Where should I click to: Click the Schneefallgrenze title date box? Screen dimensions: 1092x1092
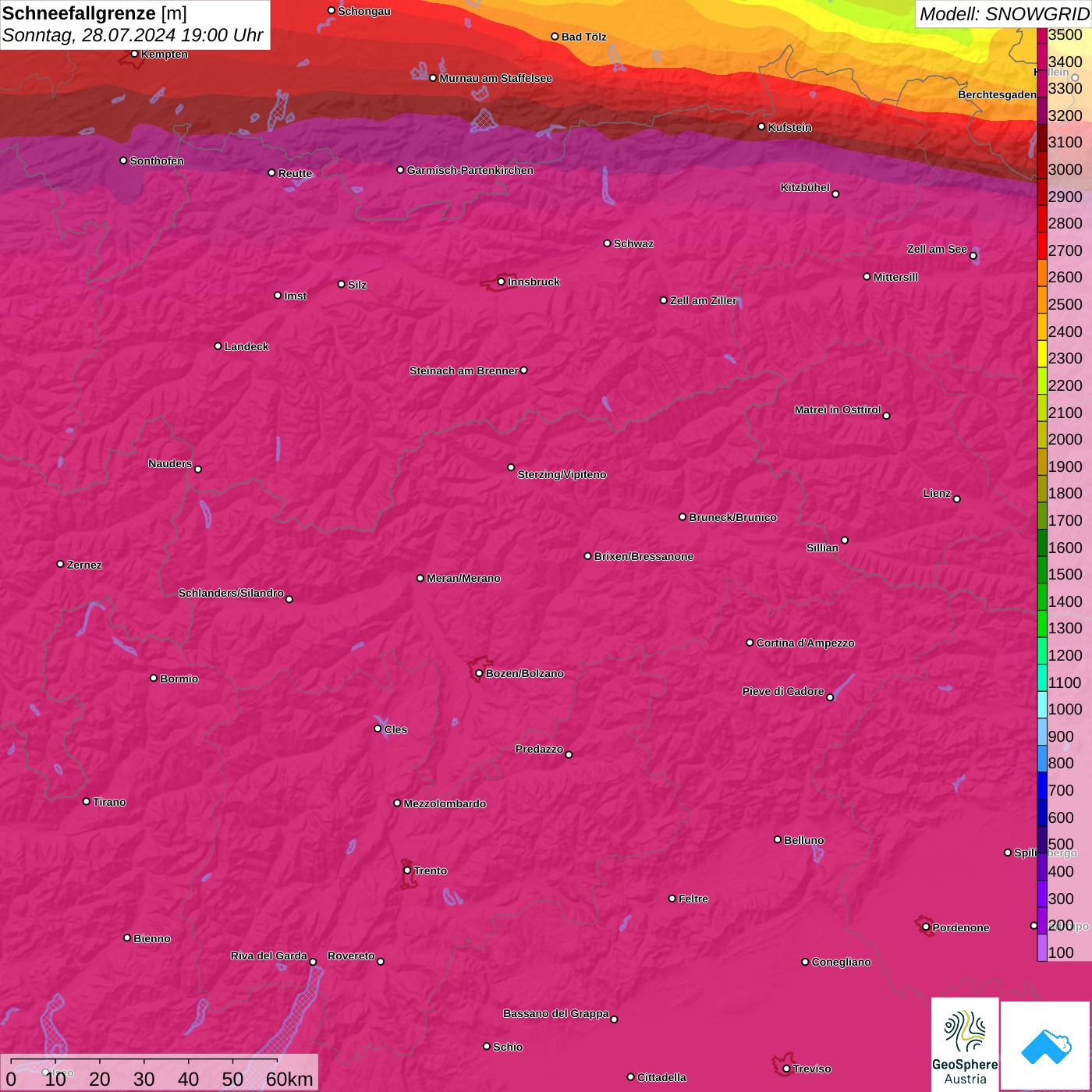tap(134, 24)
